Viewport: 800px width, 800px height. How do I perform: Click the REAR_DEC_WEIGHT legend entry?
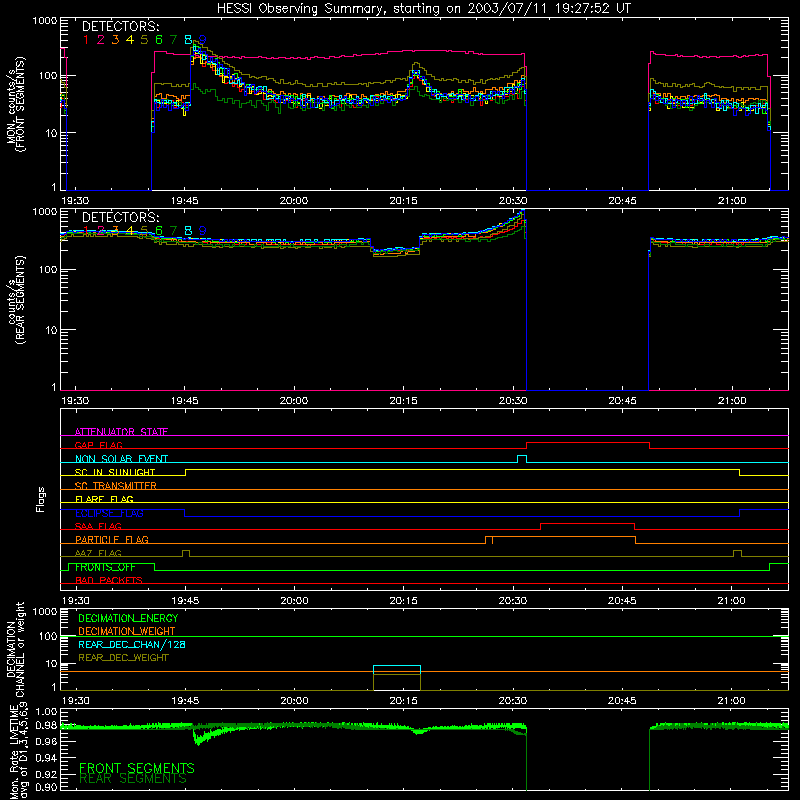coord(123,658)
